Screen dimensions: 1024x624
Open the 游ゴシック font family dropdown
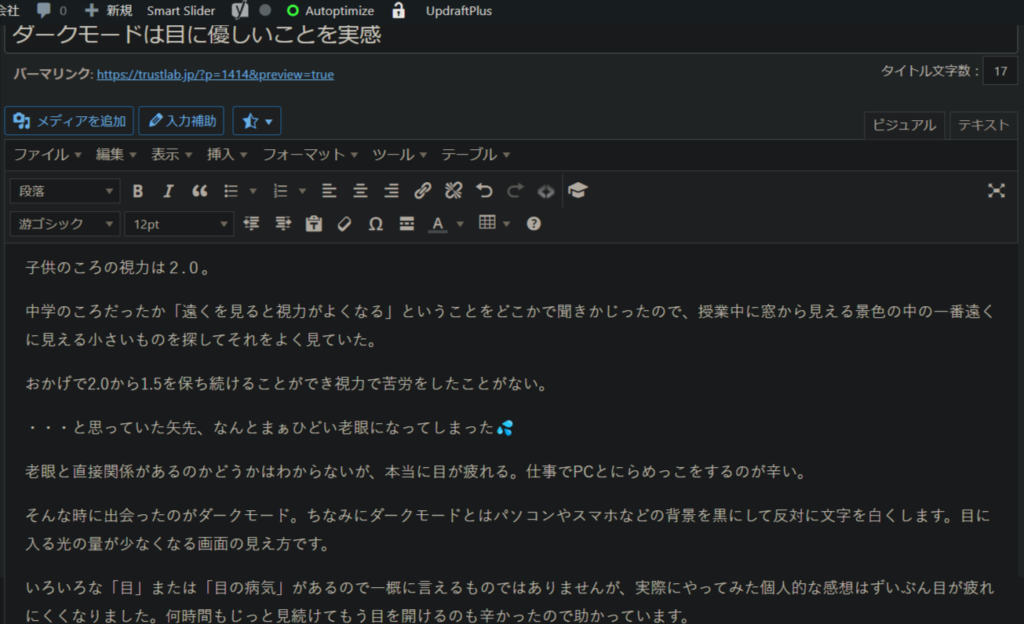[x=65, y=224]
